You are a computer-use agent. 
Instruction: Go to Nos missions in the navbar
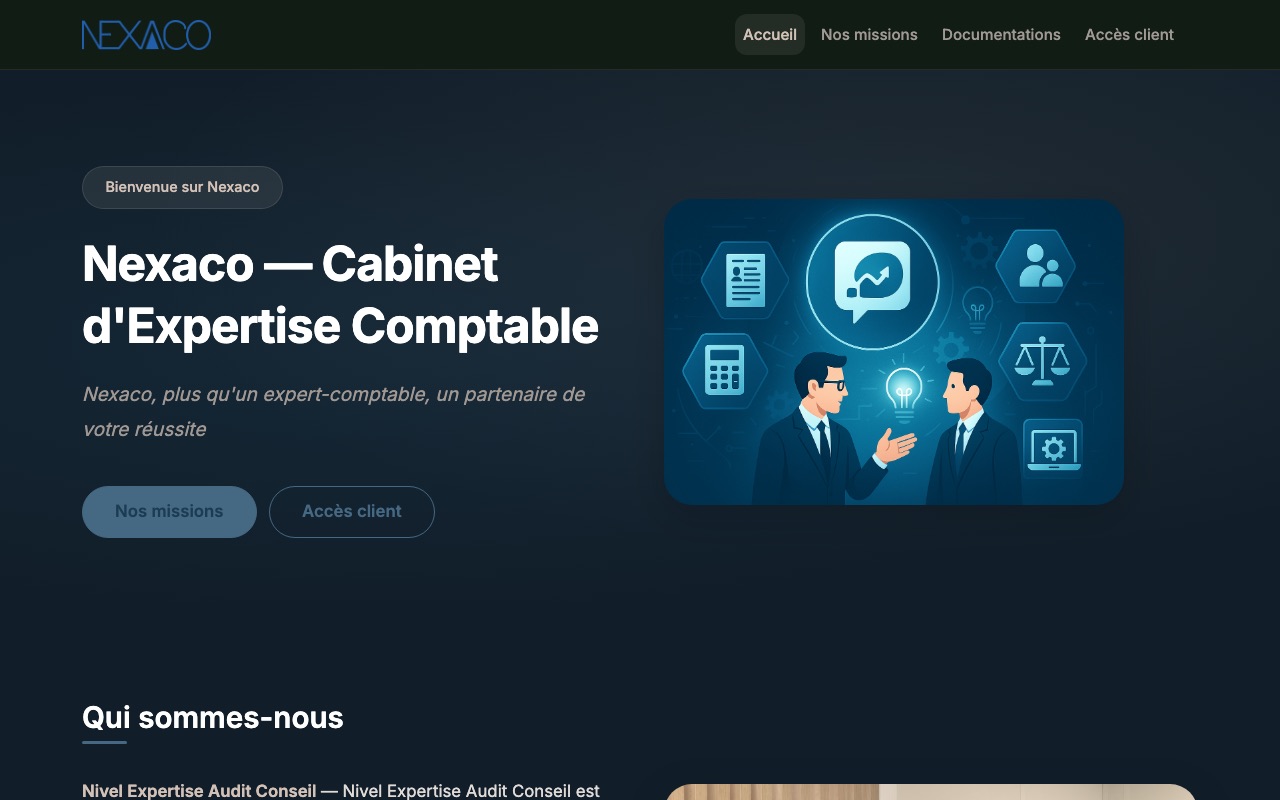coord(869,35)
